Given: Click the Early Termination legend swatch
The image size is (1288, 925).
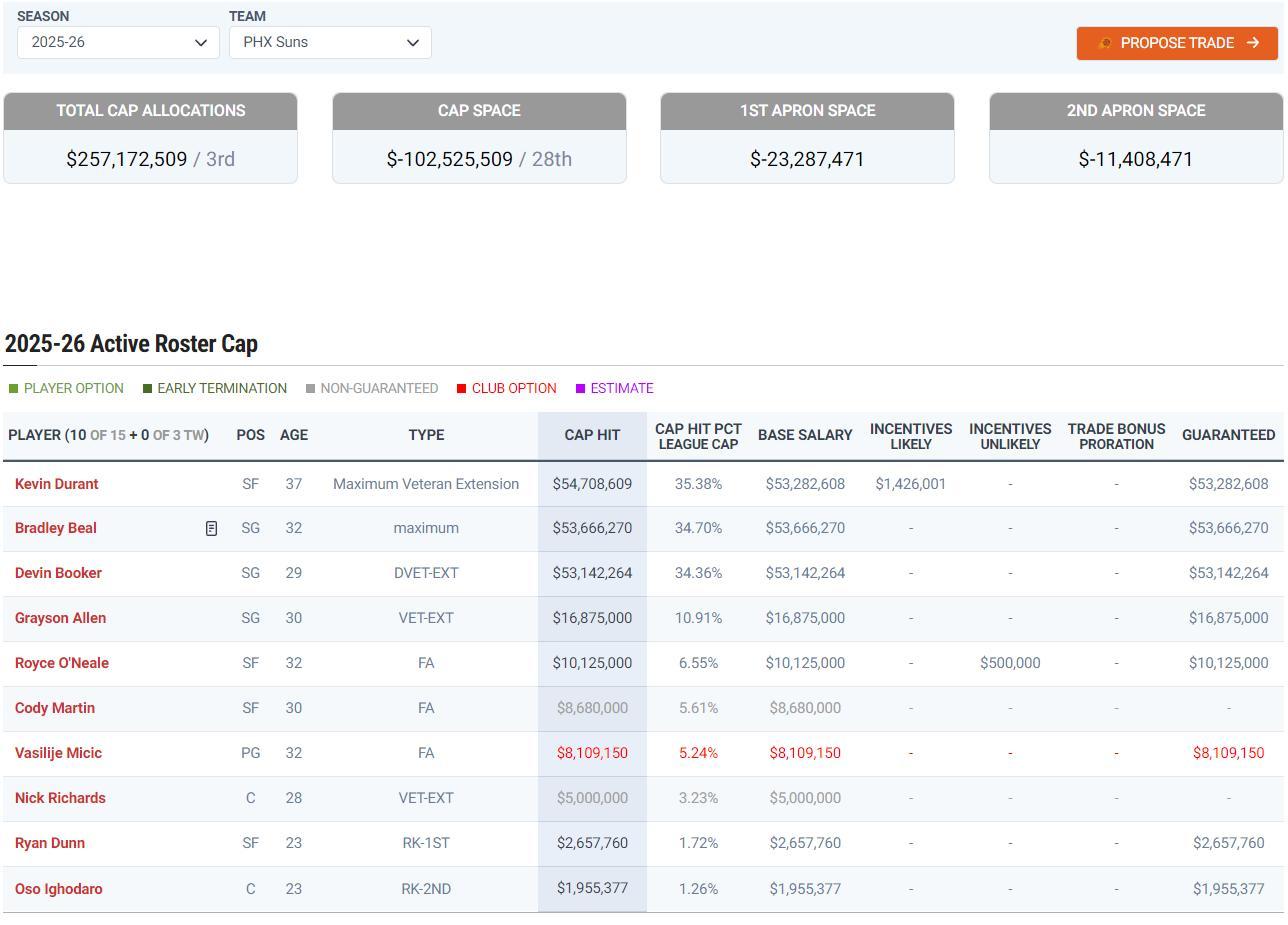Looking at the screenshot, I should 148,389.
